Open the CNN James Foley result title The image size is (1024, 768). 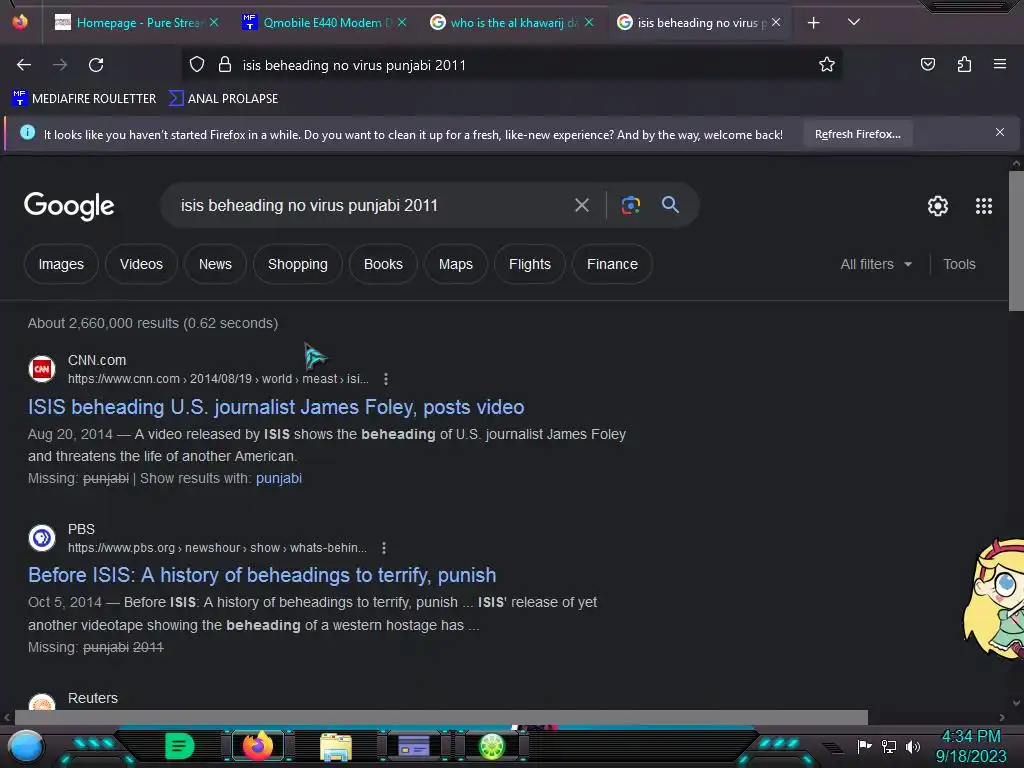tap(276, 407)
